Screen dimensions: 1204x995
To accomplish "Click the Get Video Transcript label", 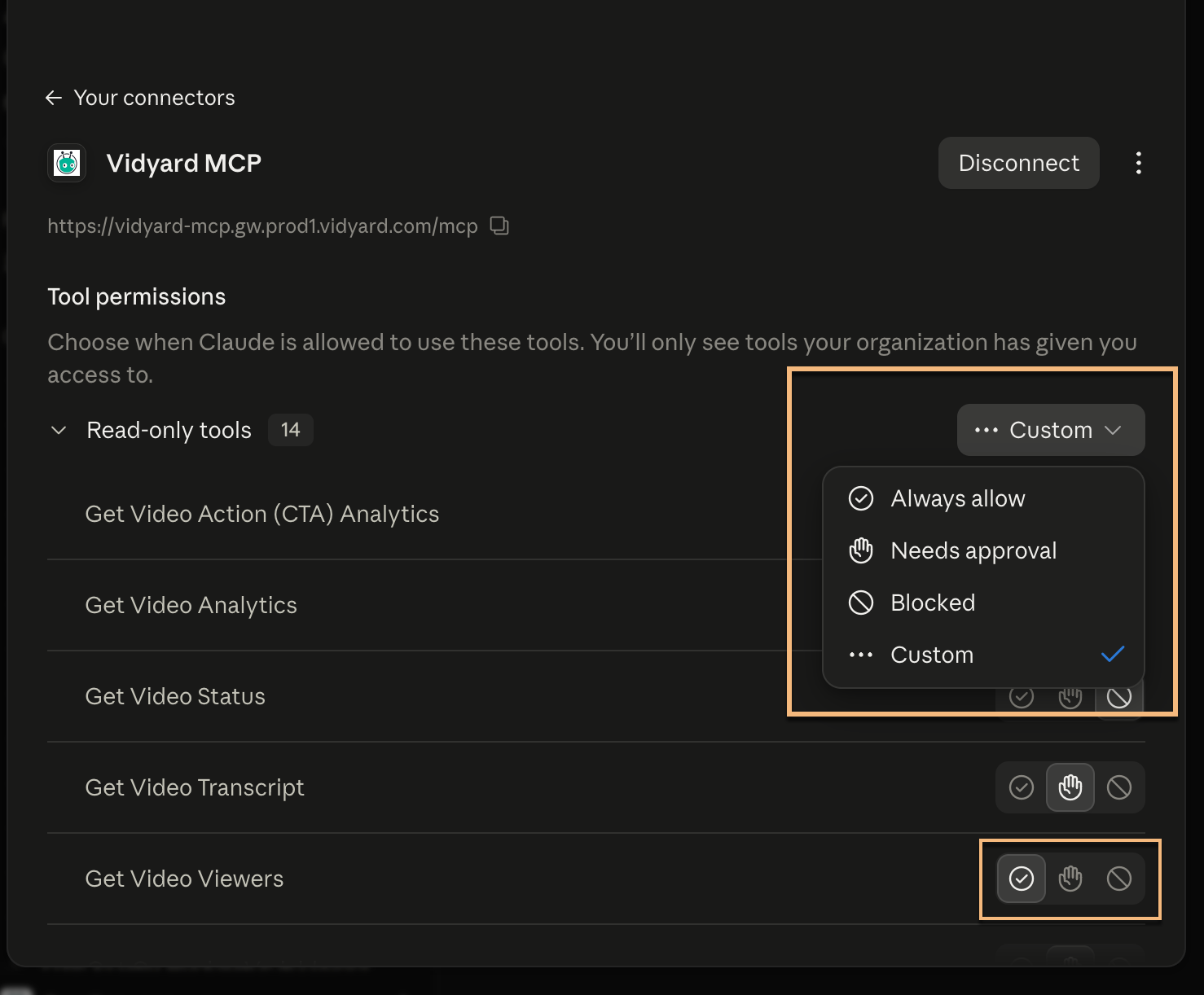I will click(195, 788).
